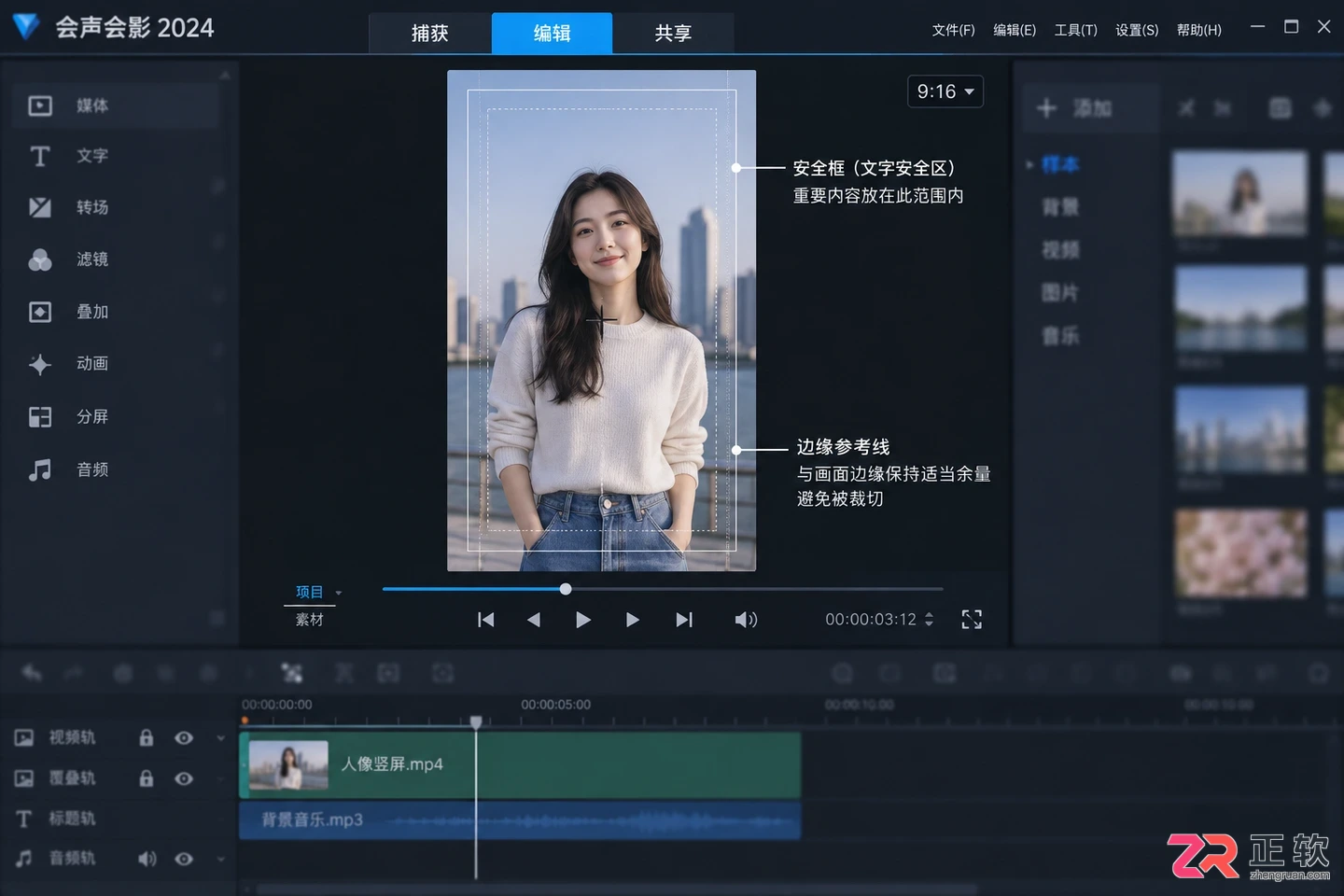Screen dimensions: 1344x896
Task: Step forward one frame
Action: (x=633, y=620)
